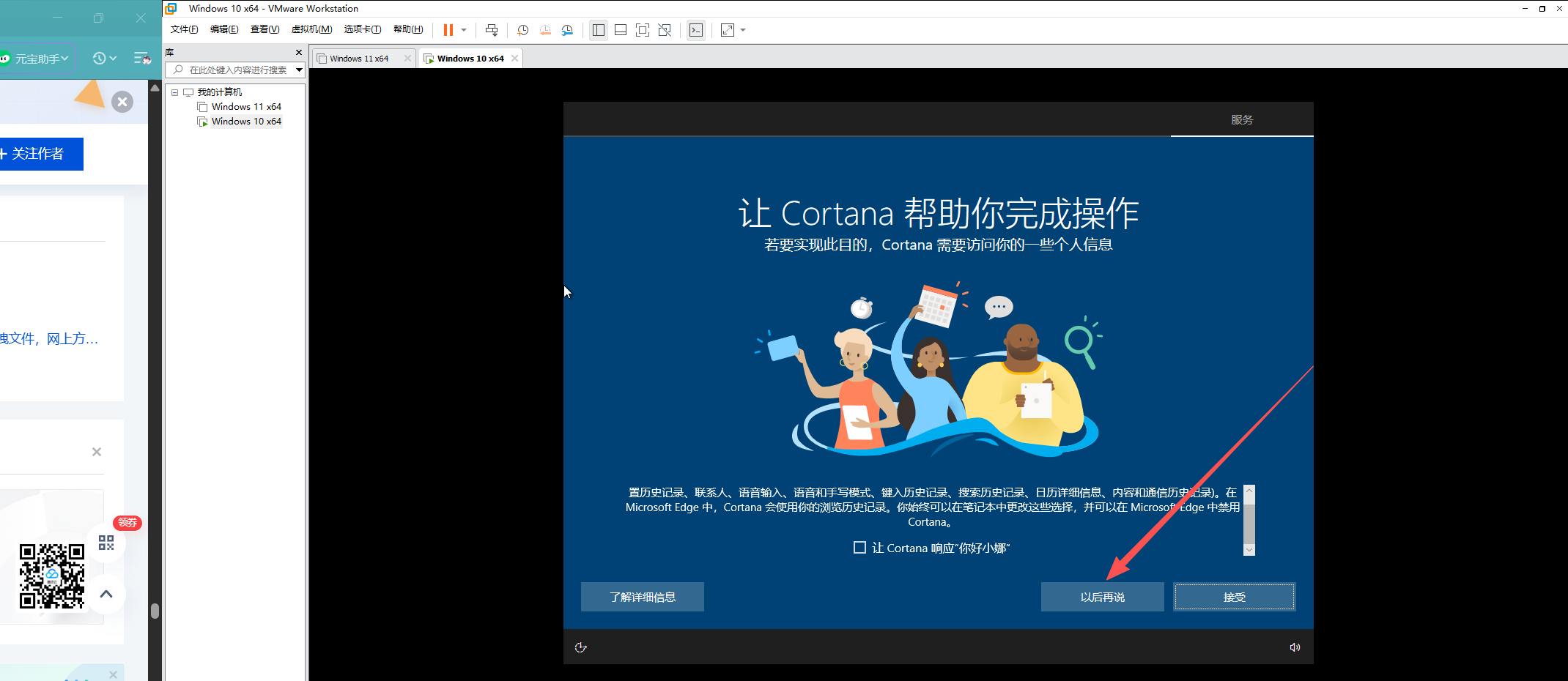Click the 了解详细信息 button
1568x681 pixels.
click(x=643, y=597)
